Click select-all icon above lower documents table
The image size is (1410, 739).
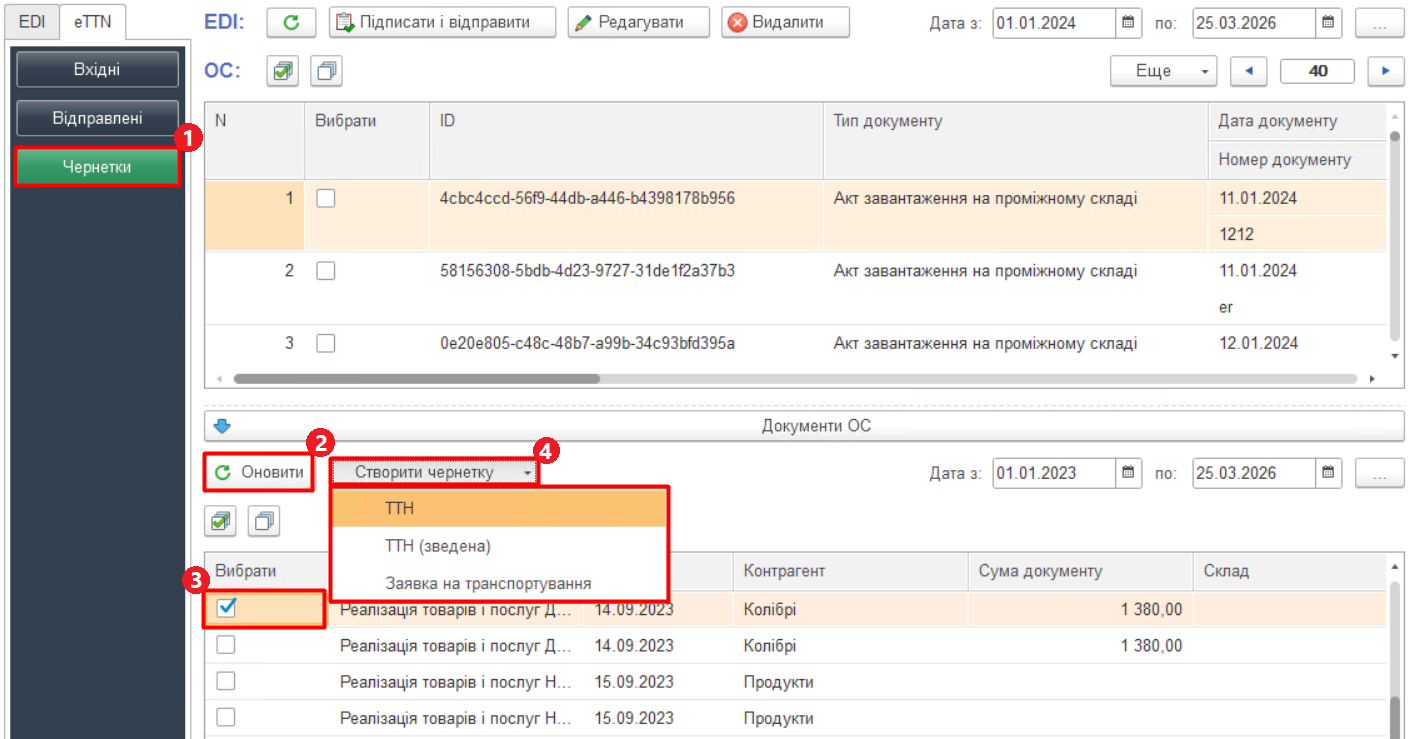click(221, 521)
